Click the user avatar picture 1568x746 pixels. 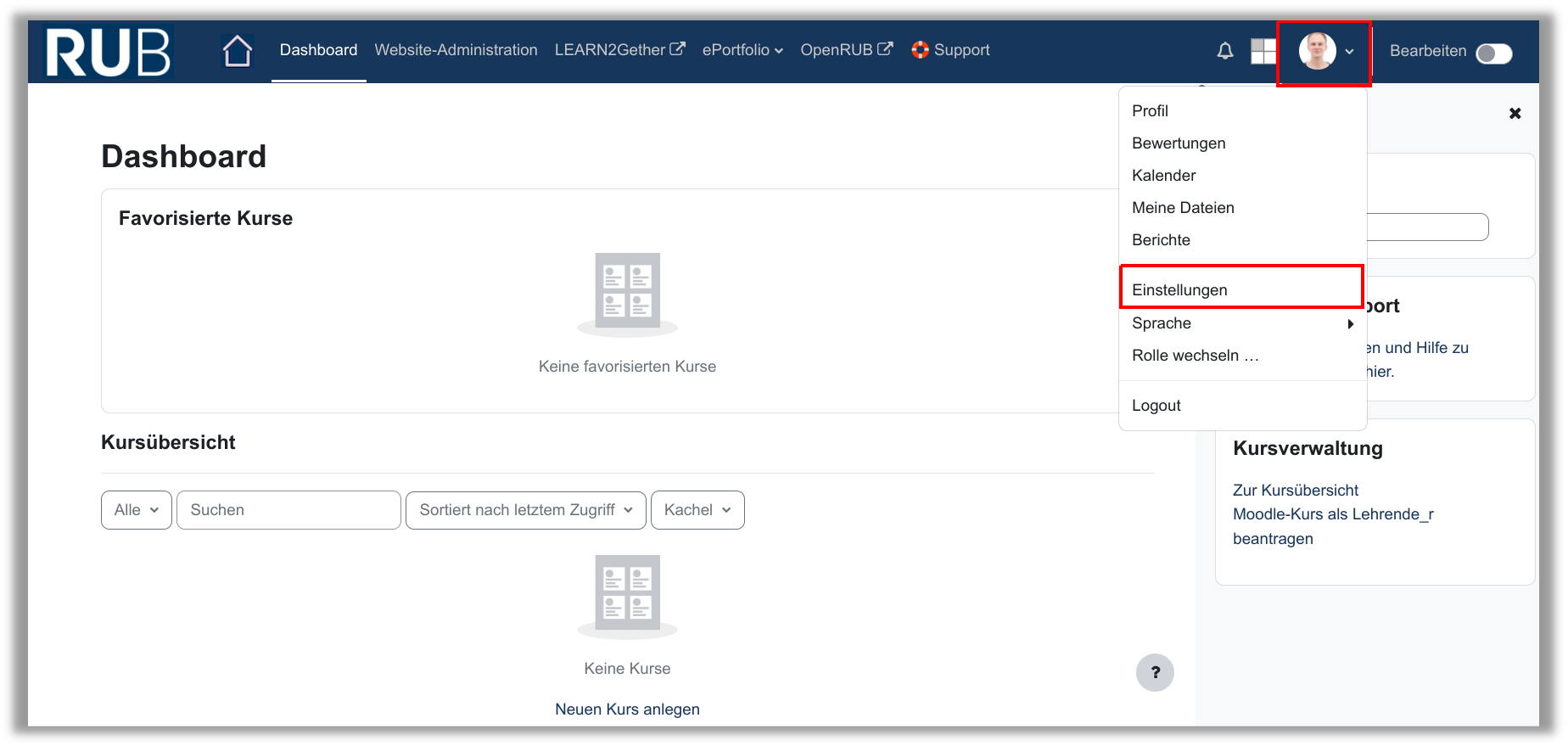click(1317, 51)
